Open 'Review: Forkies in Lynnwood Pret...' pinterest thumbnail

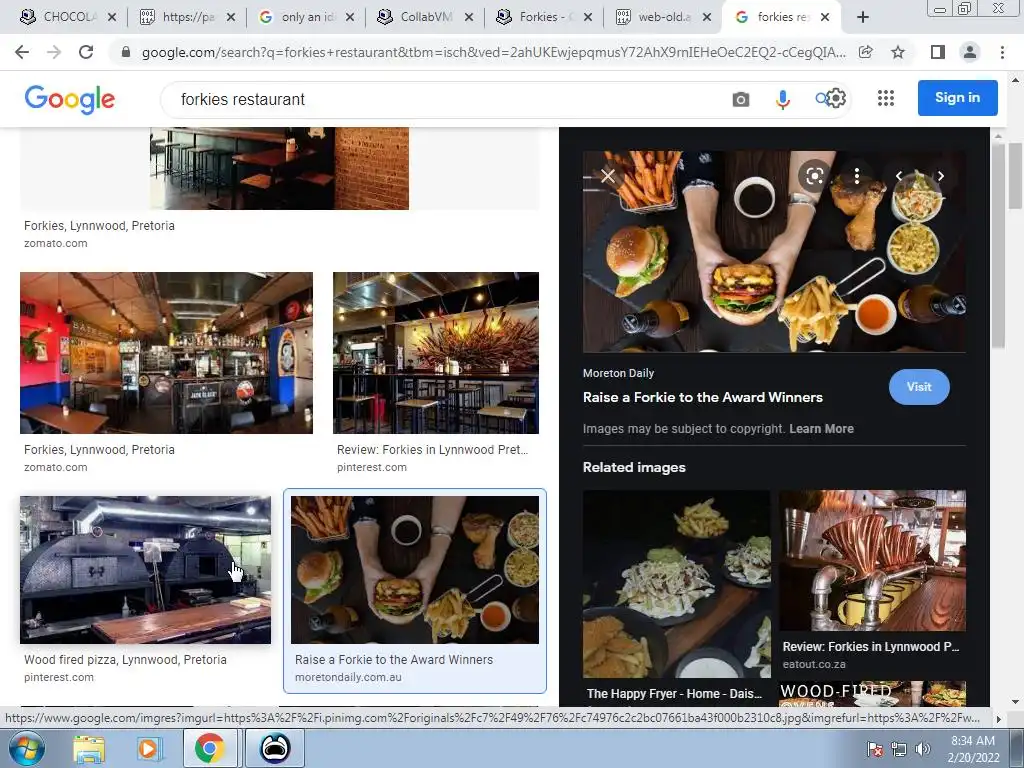436,353
